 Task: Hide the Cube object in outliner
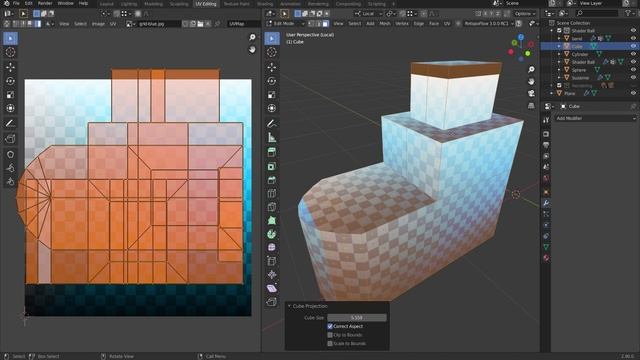coord(633,46)
